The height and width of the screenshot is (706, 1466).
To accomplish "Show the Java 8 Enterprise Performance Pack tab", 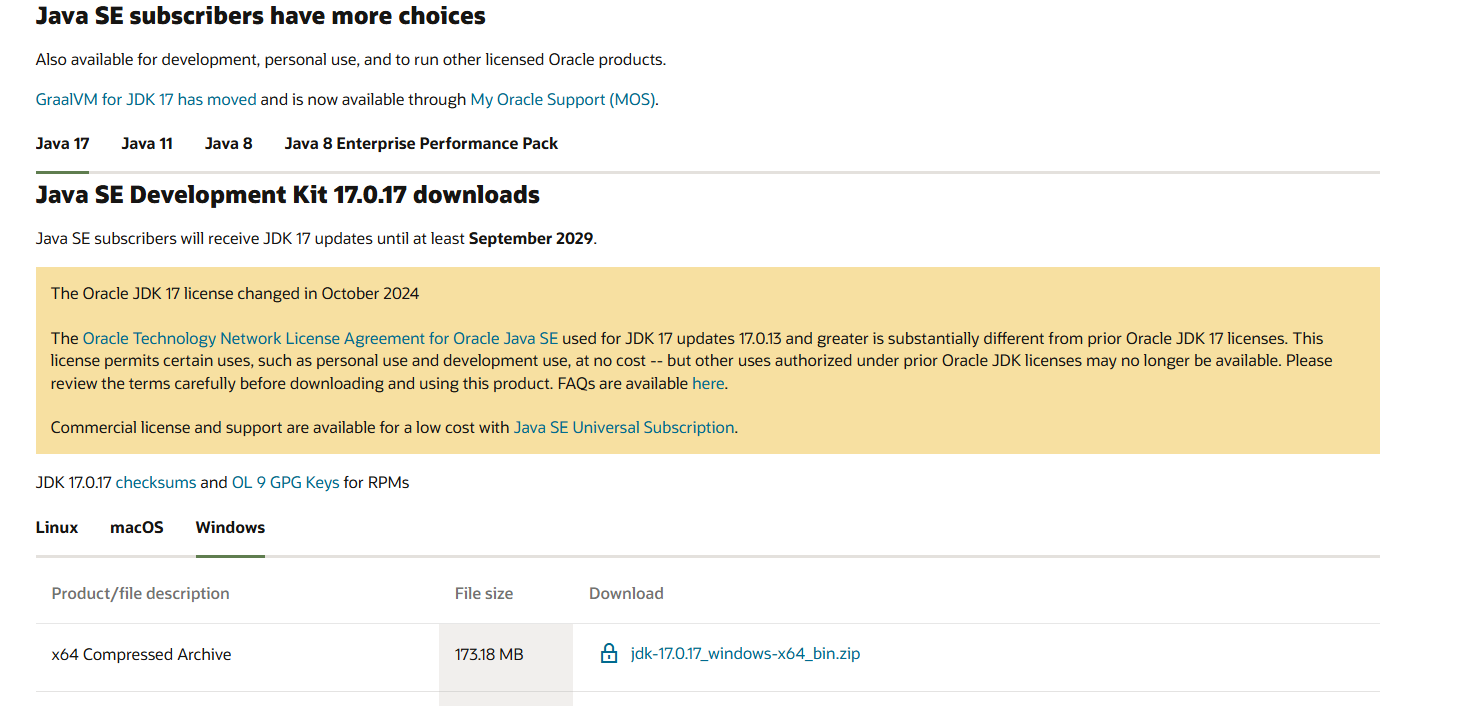I will tap(421, 143).
